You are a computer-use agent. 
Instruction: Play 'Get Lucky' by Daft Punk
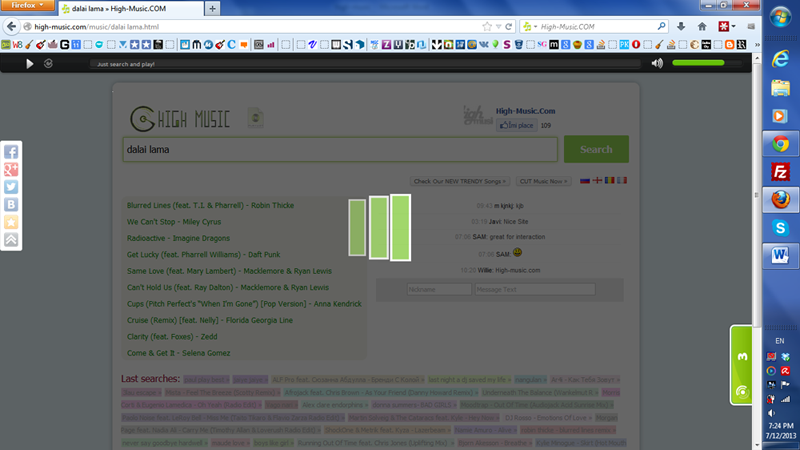pyautogui.click(x=203, y=255)
